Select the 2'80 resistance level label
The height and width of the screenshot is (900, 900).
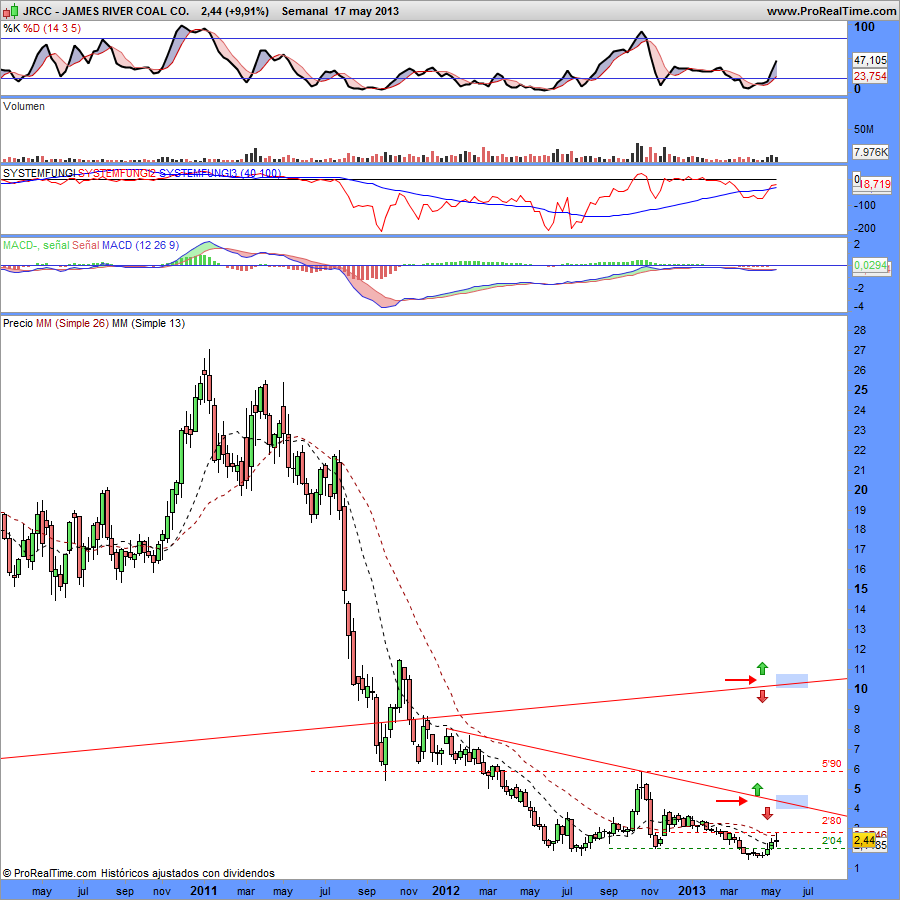click(832, 821)
